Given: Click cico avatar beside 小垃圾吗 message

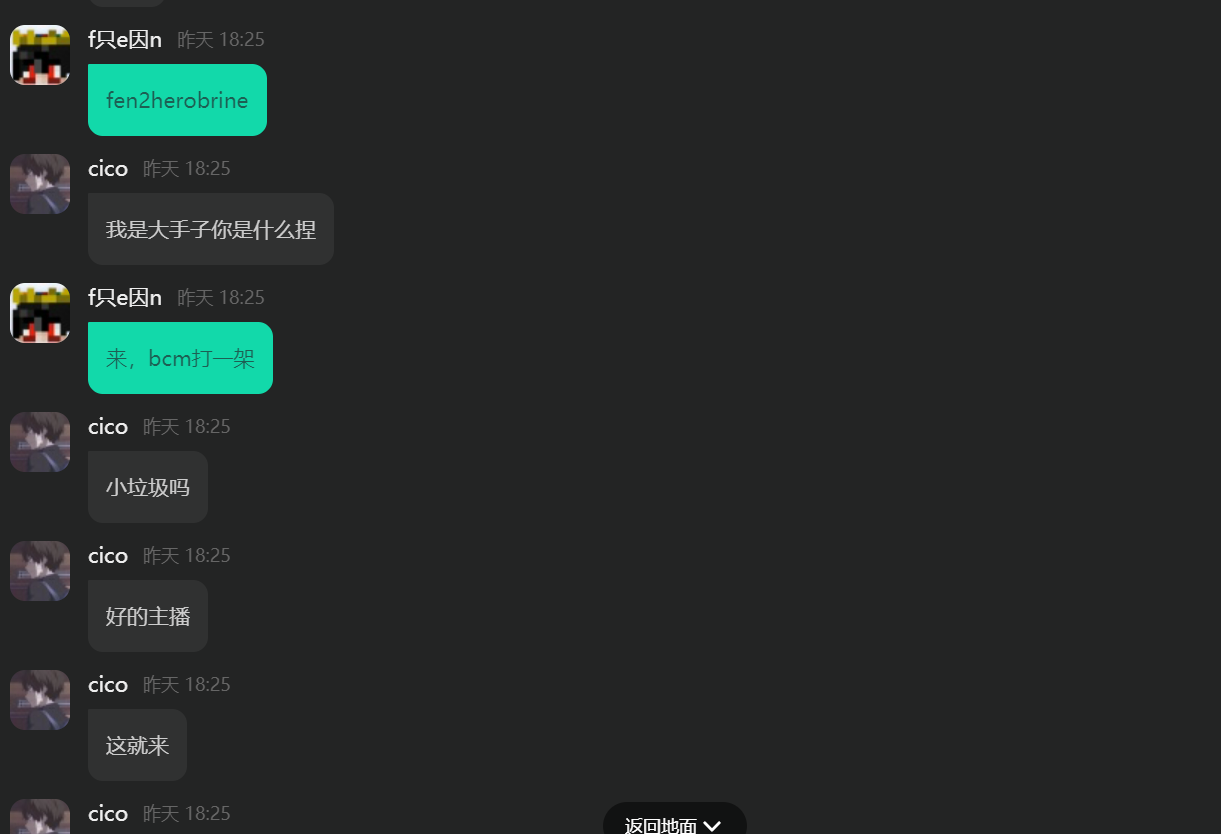Looking at the screenshot, I should pos(40,442).
